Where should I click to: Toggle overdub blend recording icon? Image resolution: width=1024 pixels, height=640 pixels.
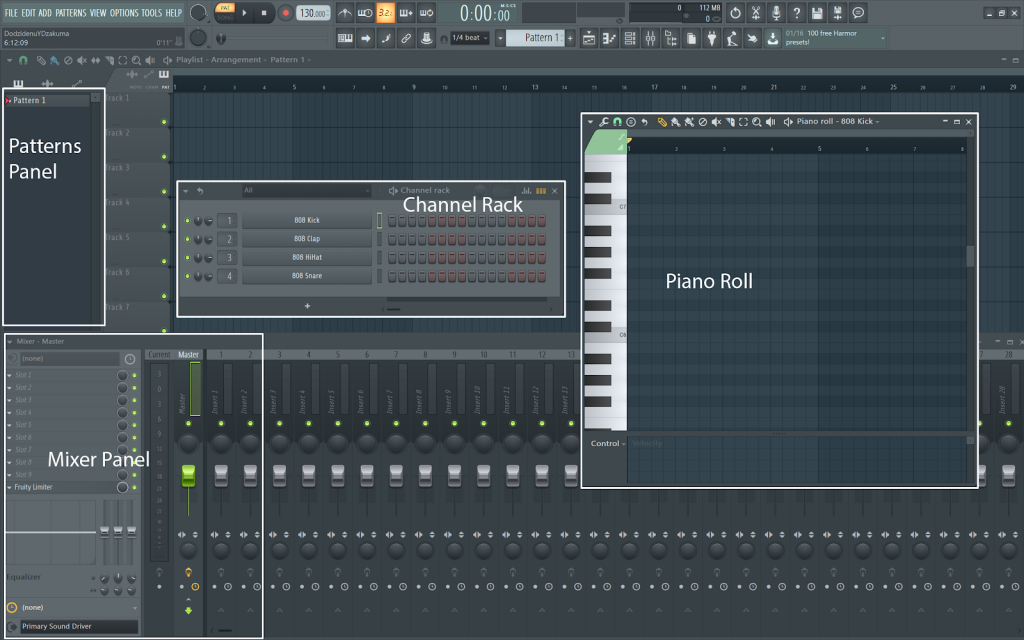(x=406, y=12)
